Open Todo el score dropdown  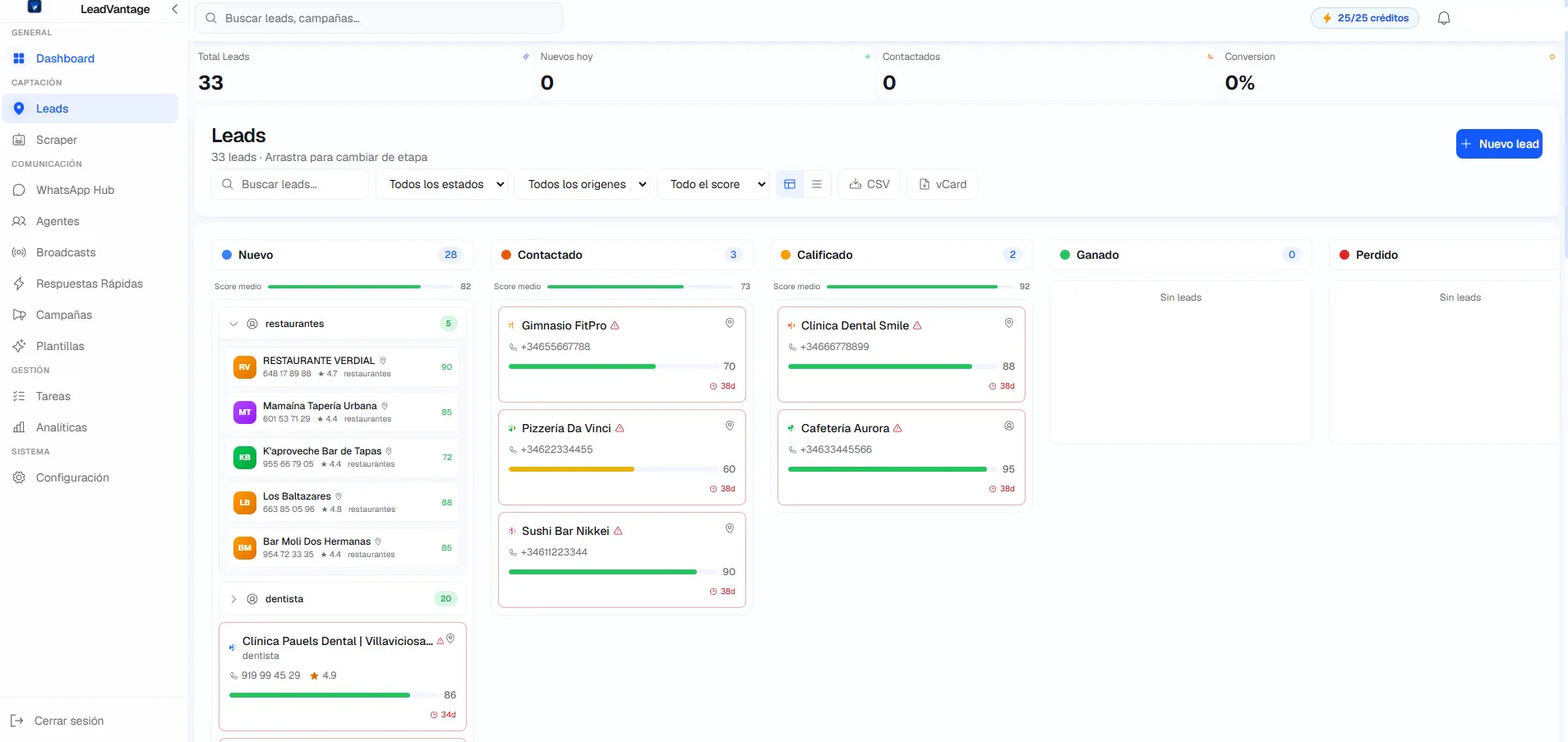(713, 184)
